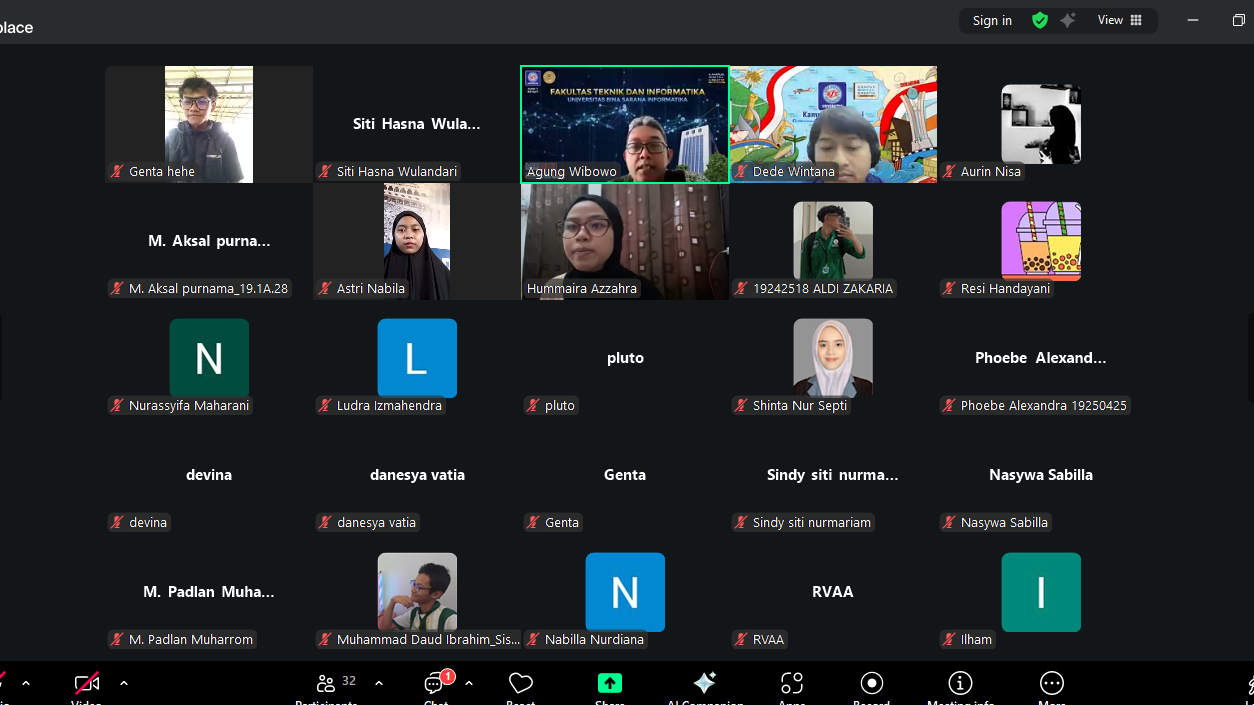Click the sparkle icon next to View
The height and width of the screenshot is (705, 1254).
[1068, 20]
